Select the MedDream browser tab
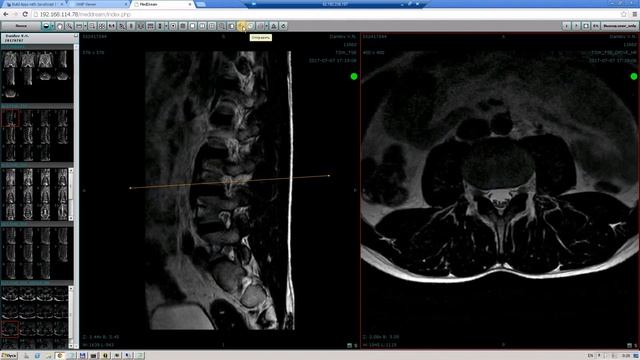This screenshot has width=640, height=360. coord(162,4)
